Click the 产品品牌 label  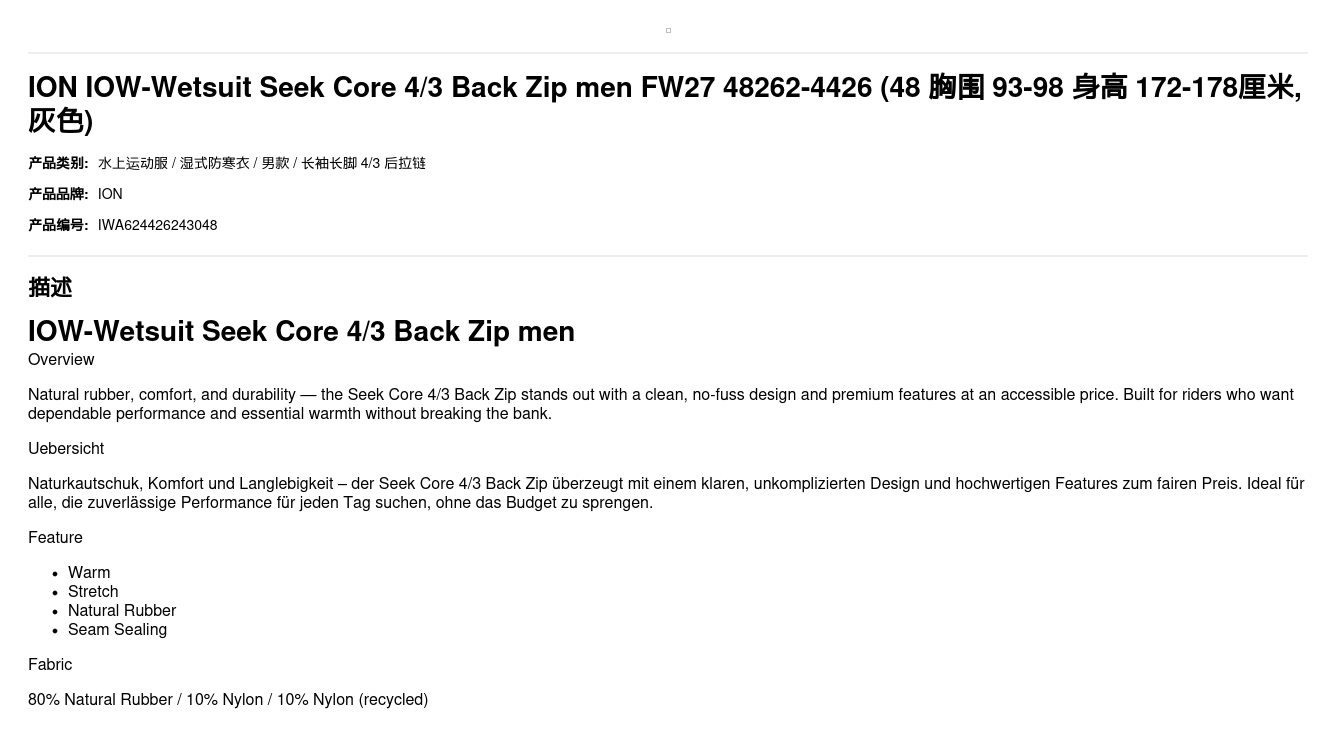click(58, 194)
